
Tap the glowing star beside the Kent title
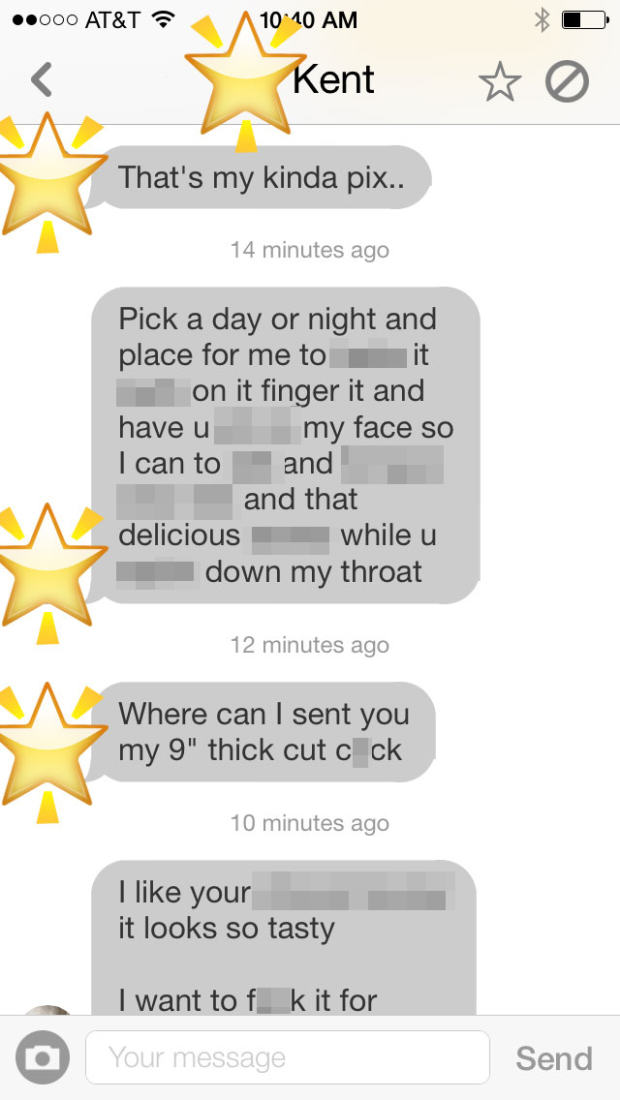tap(245, 79)
